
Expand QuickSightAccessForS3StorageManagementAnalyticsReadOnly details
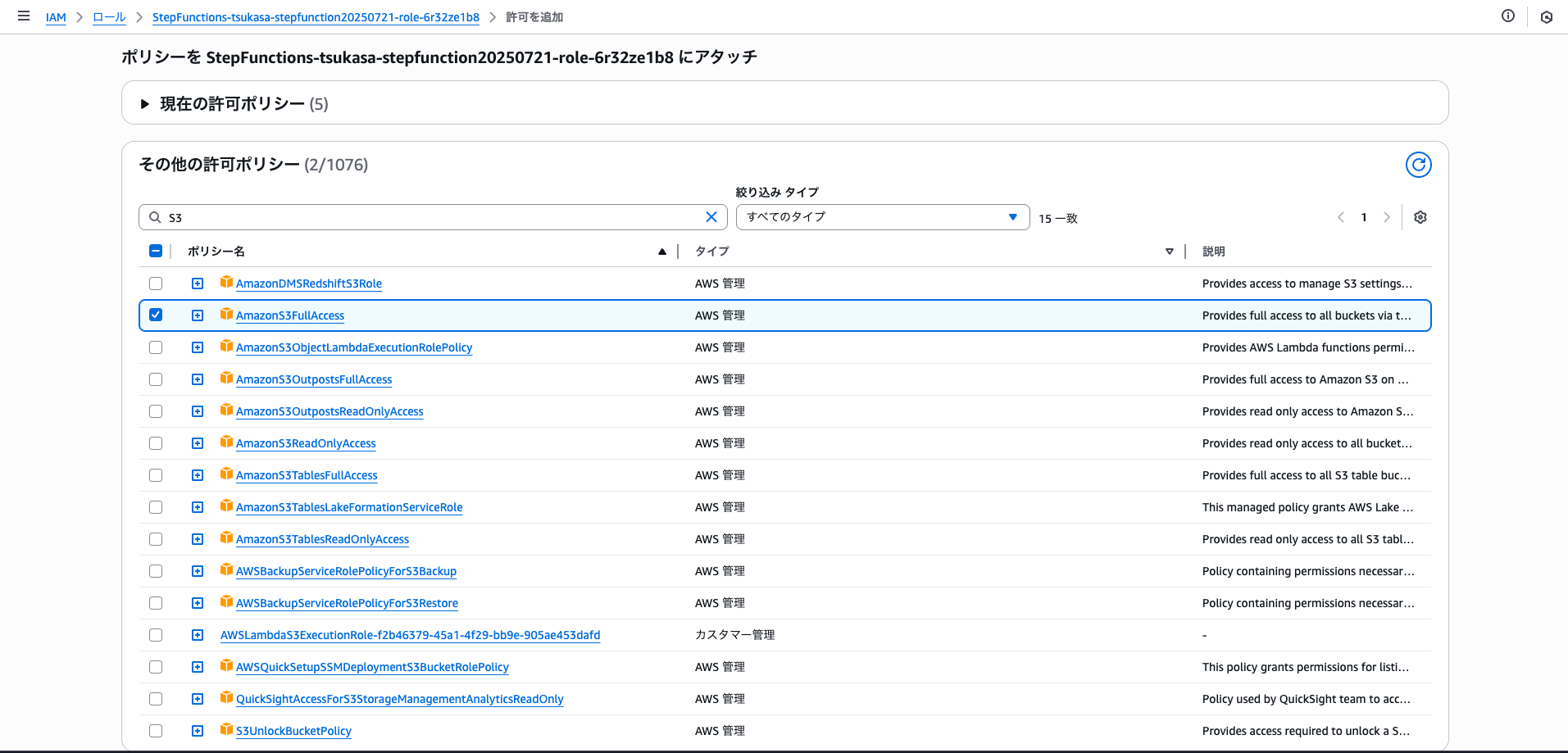[198, 699]
